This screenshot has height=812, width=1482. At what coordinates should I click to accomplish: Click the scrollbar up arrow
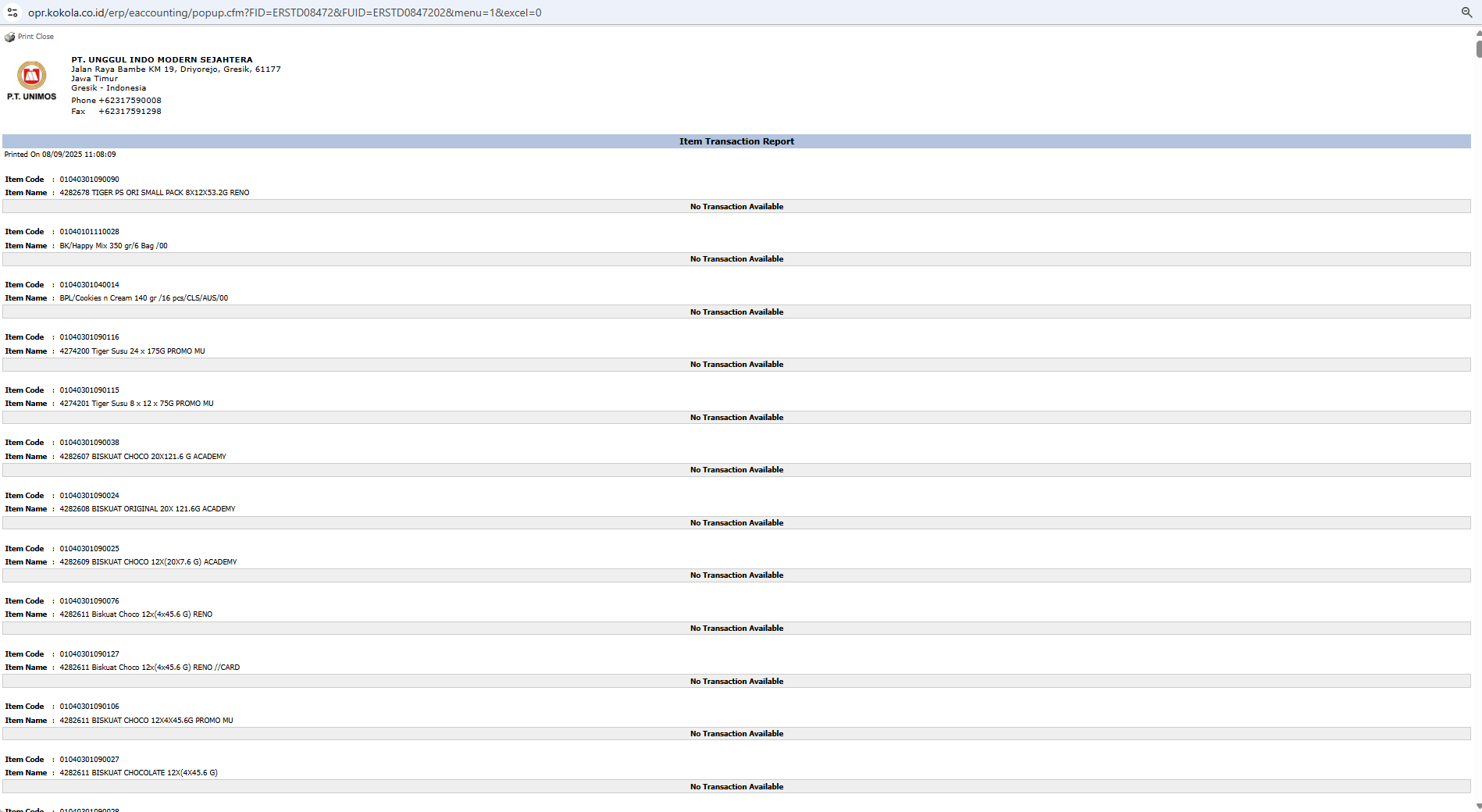(1478, 33)
